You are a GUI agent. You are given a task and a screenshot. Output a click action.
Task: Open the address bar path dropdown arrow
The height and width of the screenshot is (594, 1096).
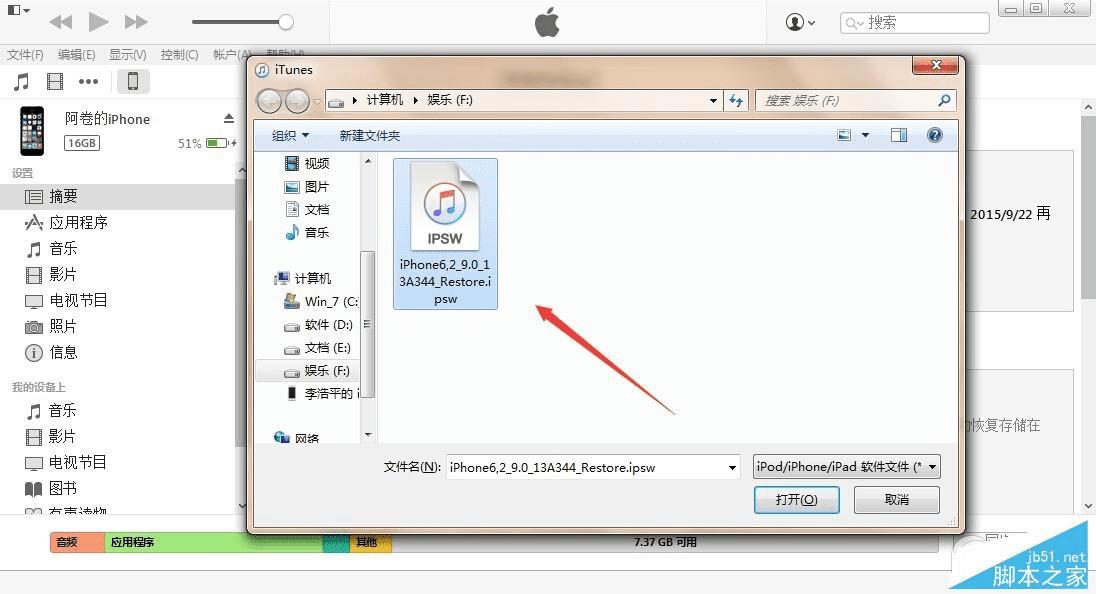pos(712,100)
